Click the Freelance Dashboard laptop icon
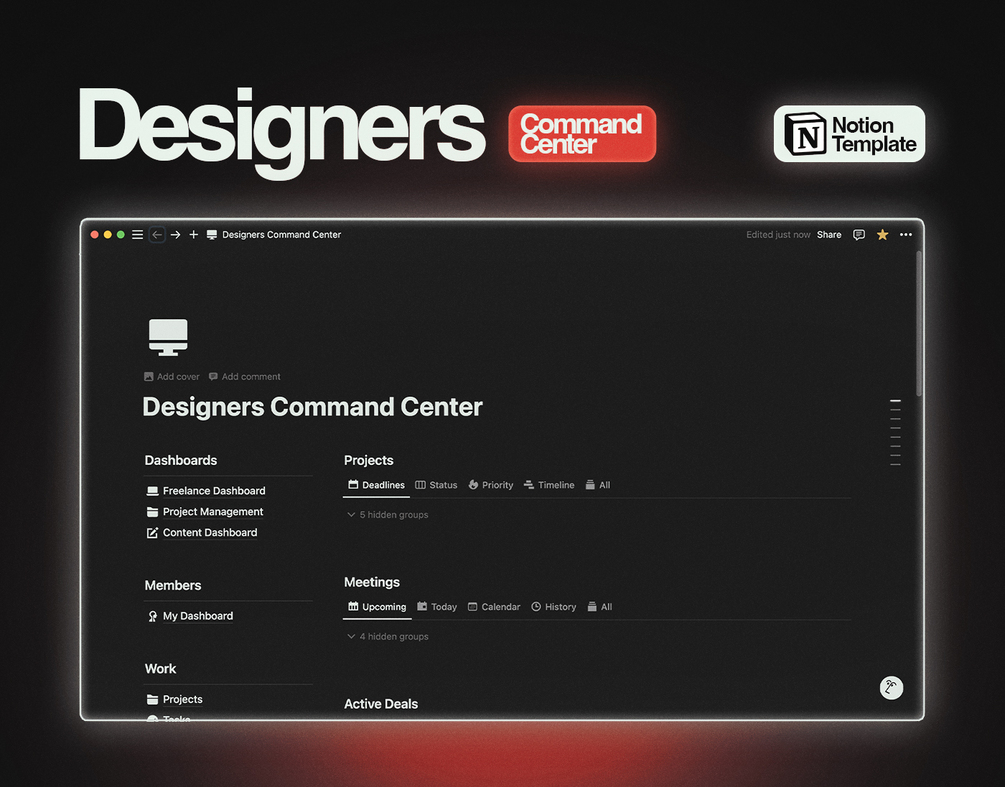 (x=153, y=491)
